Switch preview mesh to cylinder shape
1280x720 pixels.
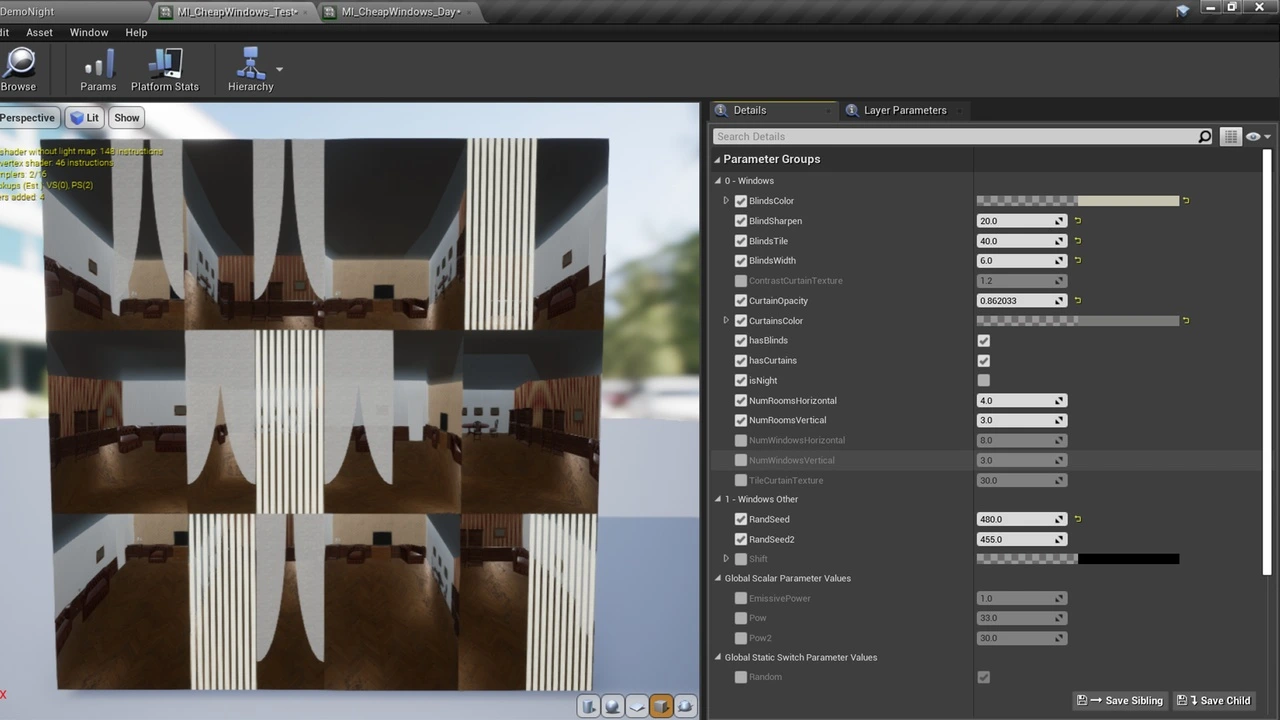589,707
